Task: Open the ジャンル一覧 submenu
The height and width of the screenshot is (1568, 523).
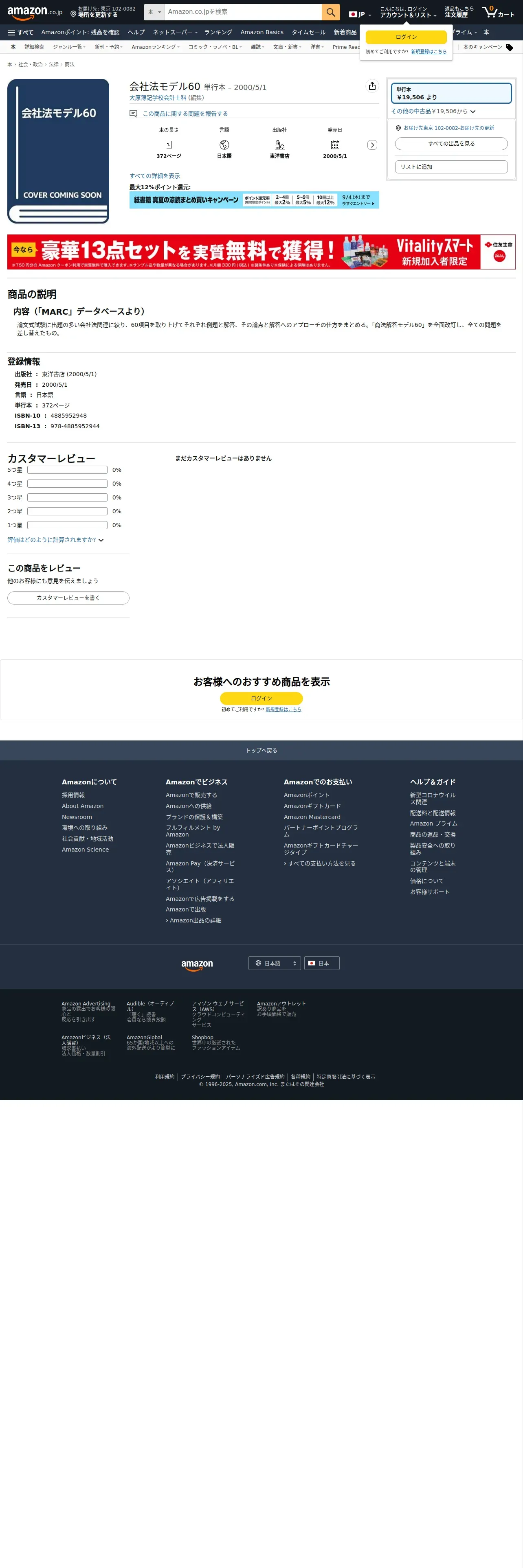Action: pos(69,47)
